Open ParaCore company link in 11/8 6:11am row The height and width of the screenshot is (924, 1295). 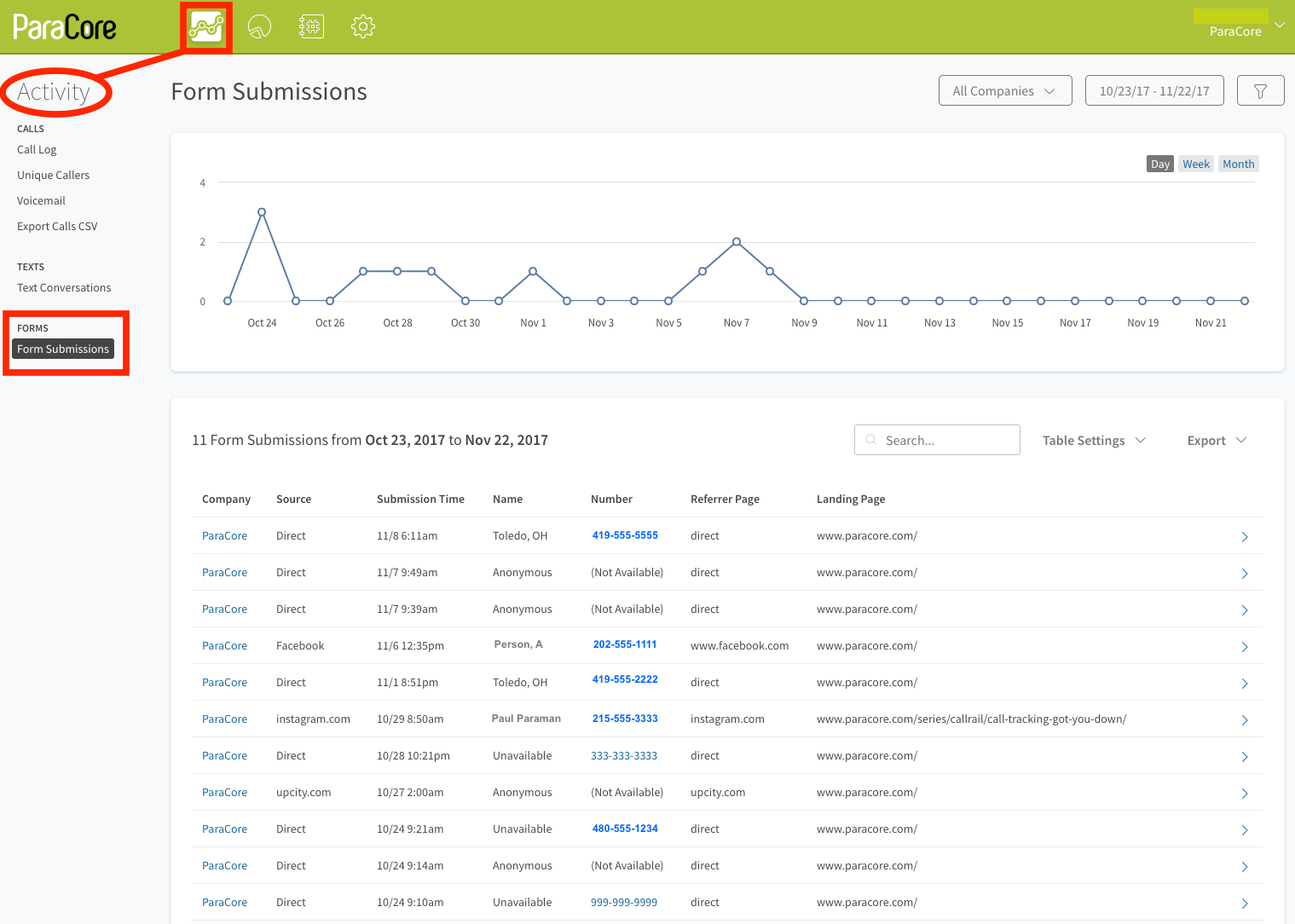pyautogui.click(x=224, y=535)
